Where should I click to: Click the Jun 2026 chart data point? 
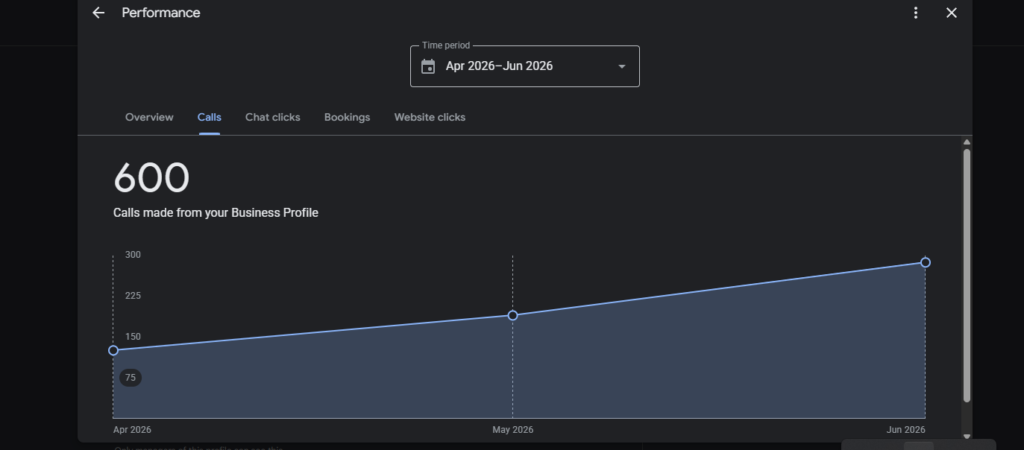925,263
